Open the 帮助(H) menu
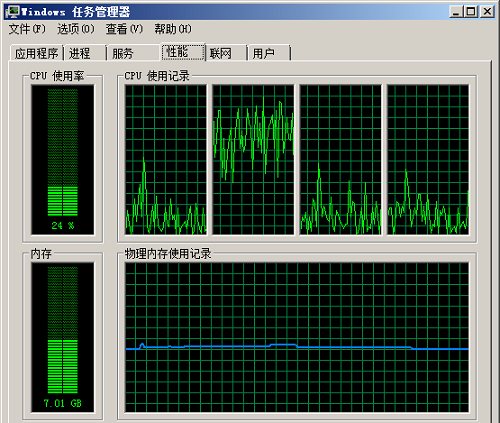The height and width of the screenshot is (423, 500). pyautogui.click(x=173, y=29)
